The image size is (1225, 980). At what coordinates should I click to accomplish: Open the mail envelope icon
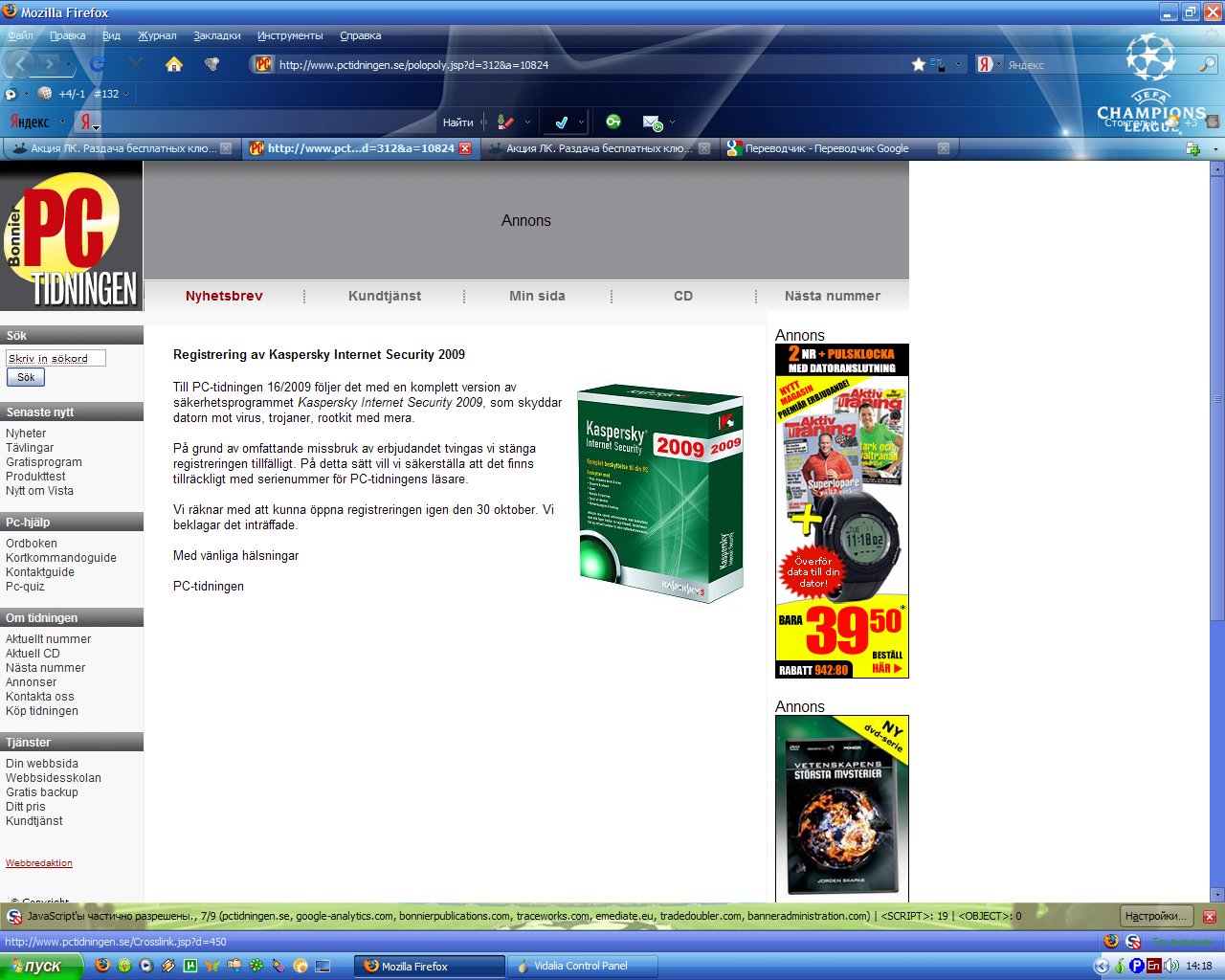[653, 122]
